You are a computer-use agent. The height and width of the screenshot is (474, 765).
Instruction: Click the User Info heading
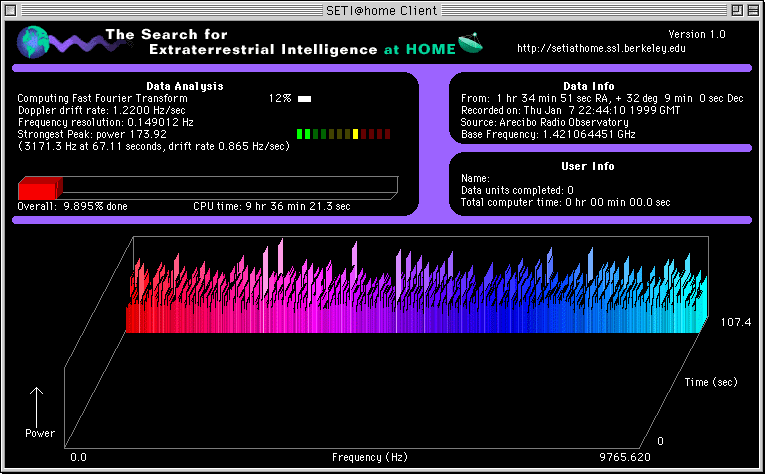(588, 166)
